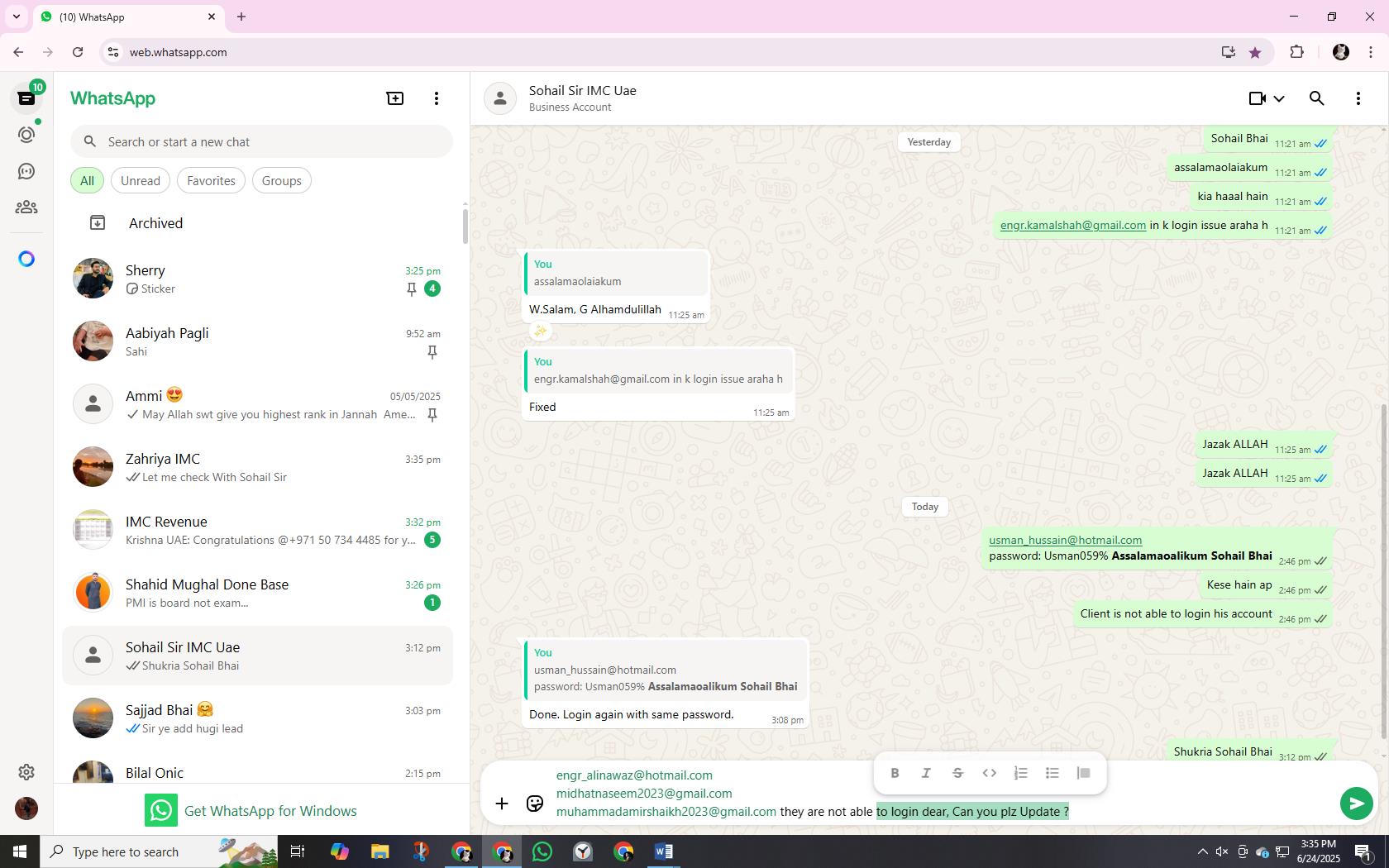Open the chat list menu (three dots)
The width and height of the screenshot is (1389, 868).
[x=437, y=98]
